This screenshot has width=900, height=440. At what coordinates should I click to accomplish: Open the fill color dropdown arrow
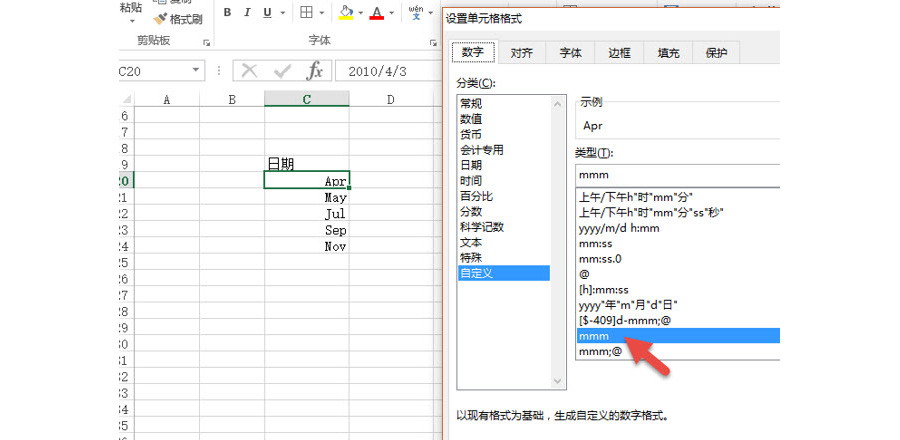click(x=360, y=12)
